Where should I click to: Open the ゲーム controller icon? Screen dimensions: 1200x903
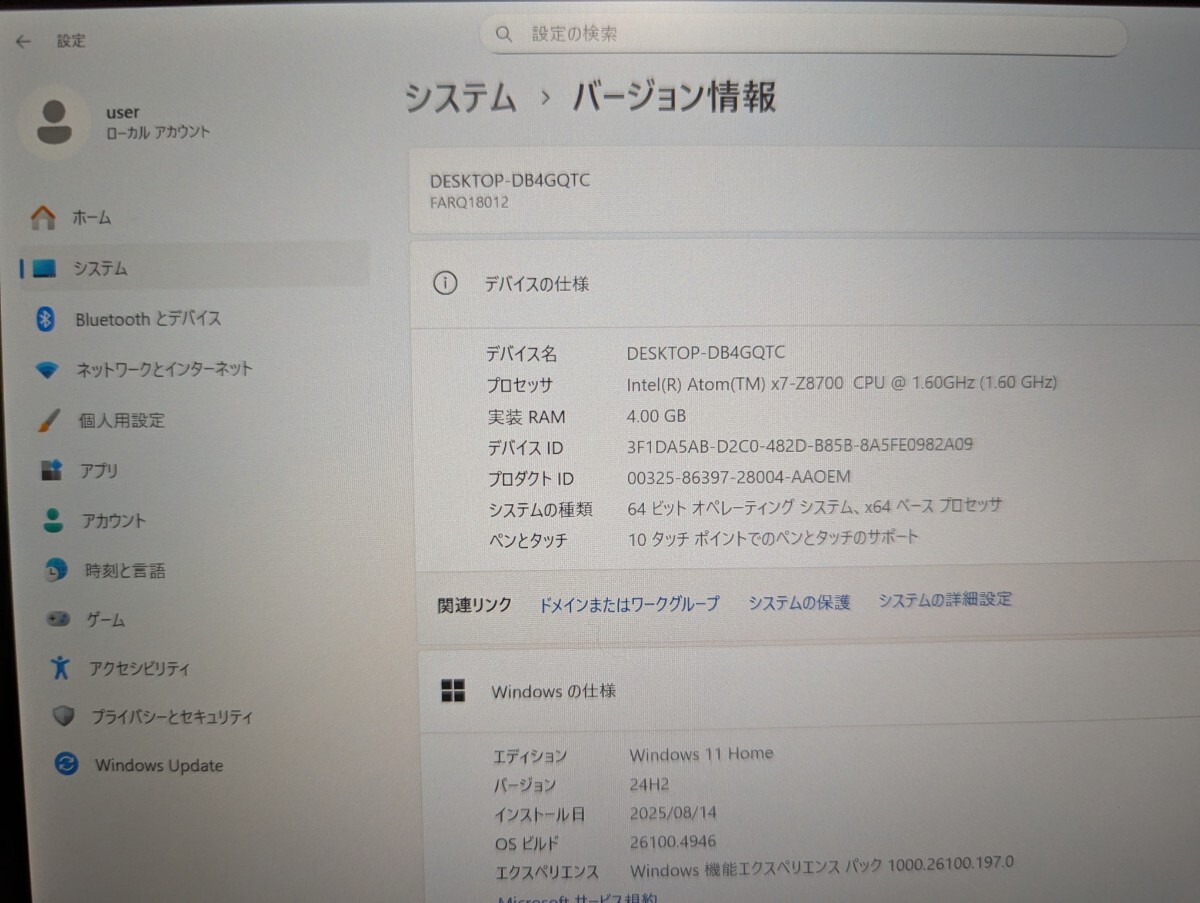pyautogui.click(x=58, y=620)
